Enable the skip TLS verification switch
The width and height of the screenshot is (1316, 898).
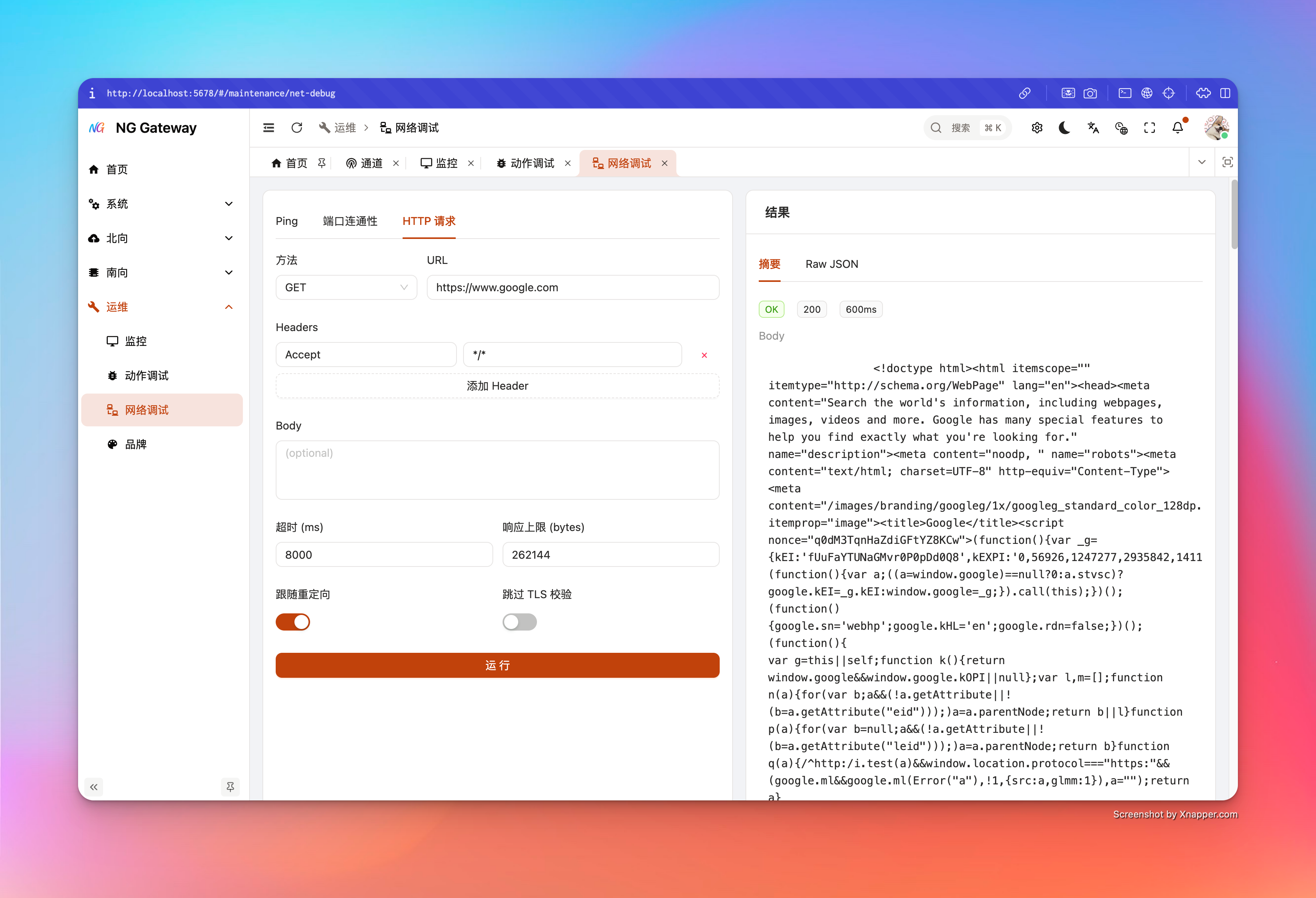[x=519, y=622]
